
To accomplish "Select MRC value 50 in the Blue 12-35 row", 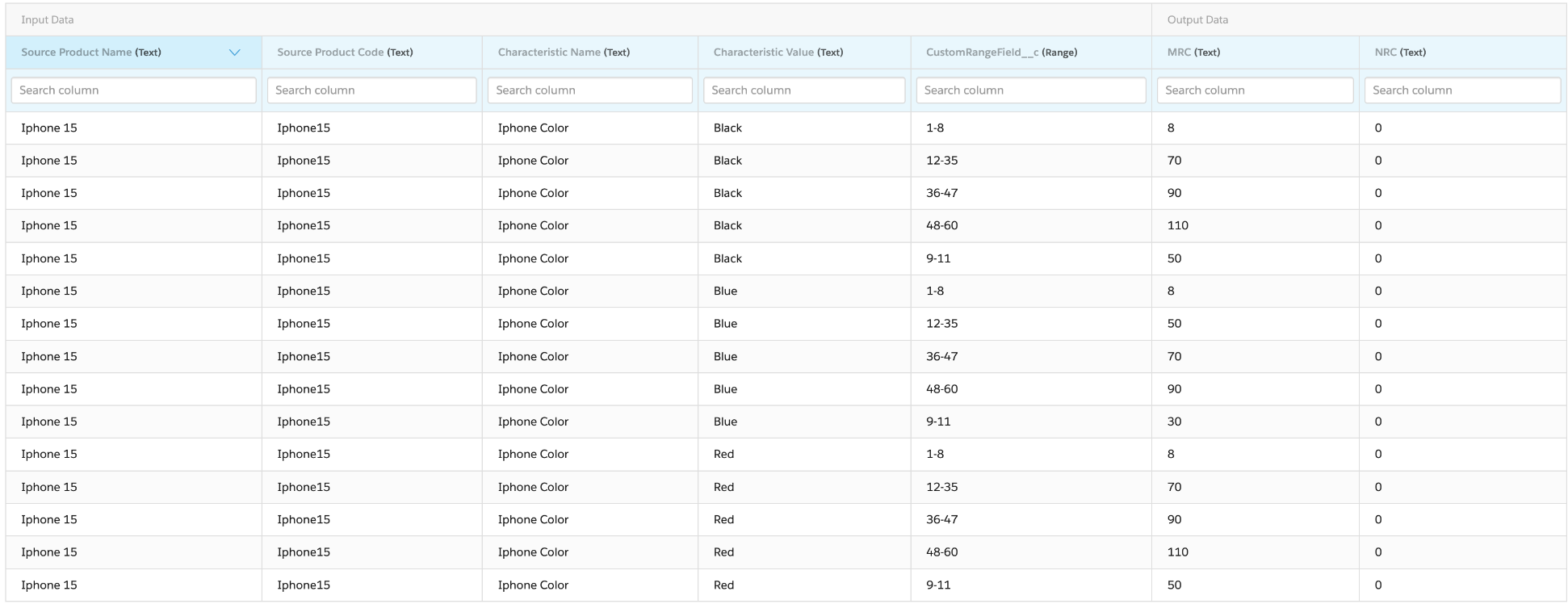I will pyautogui.click(x=1256, y=324).
